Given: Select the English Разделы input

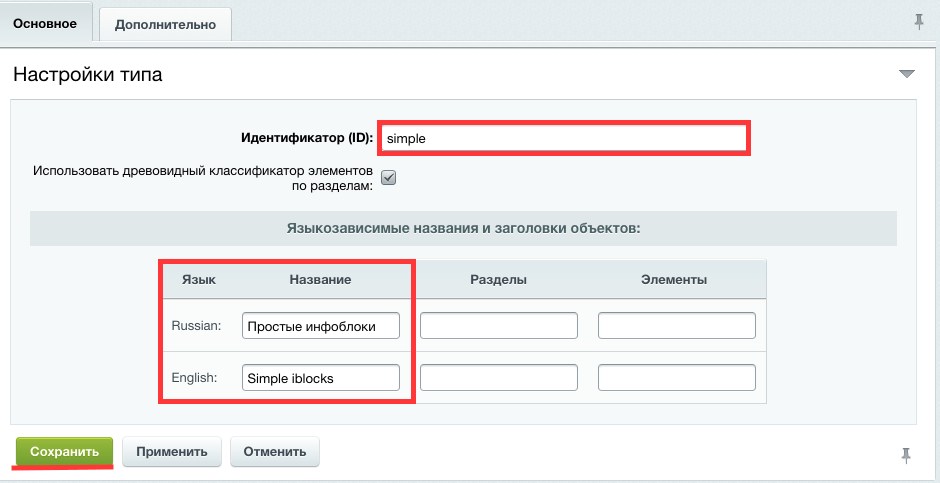Looking at the screenshot, I should (x=499, y=377).
